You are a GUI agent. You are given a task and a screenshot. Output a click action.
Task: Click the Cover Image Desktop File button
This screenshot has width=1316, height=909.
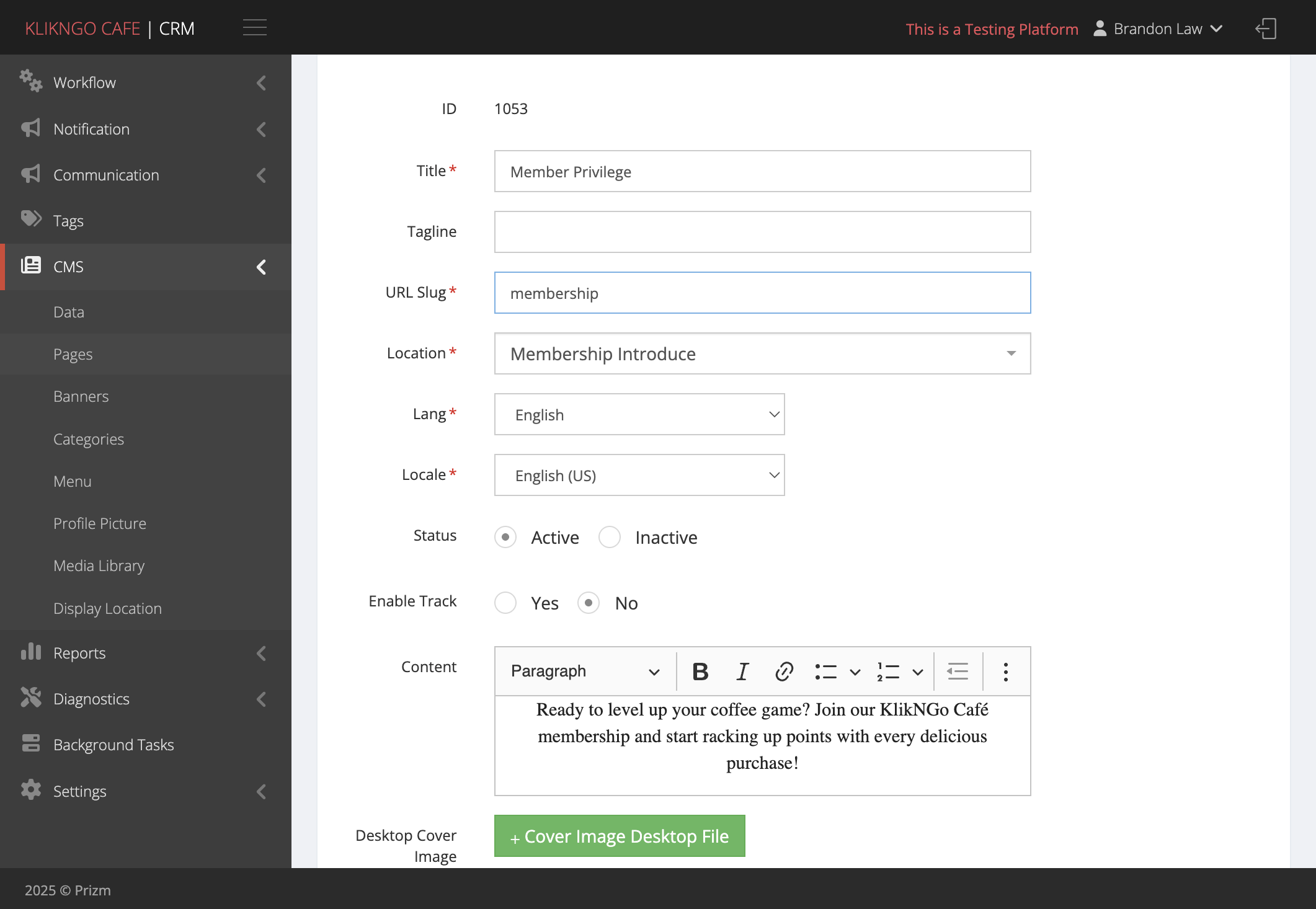tap(620, 836)
